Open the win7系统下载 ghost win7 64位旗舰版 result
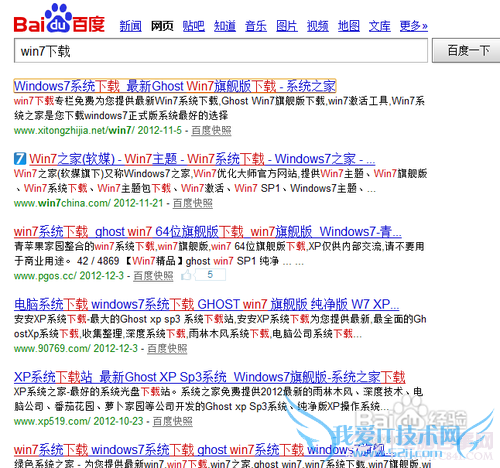The image size is (500, 468). coord(208,231)
